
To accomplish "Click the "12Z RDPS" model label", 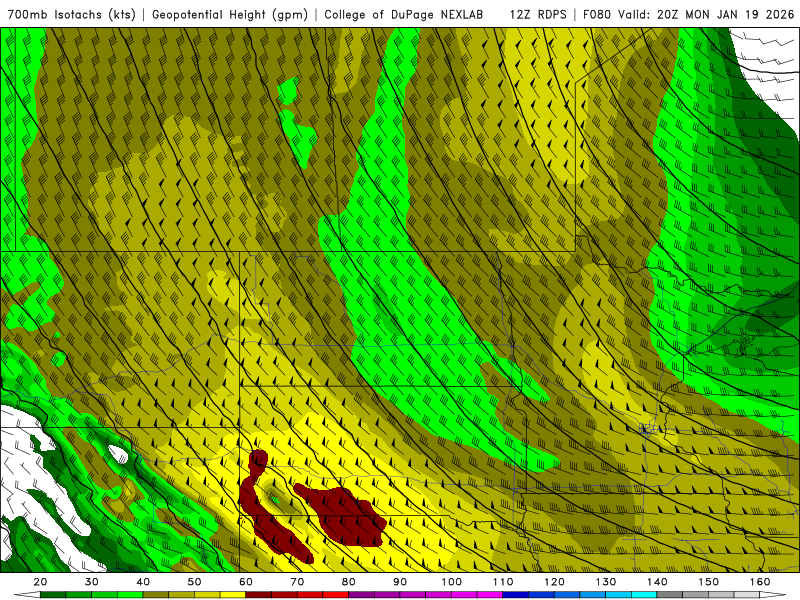I will pos(538,14).
